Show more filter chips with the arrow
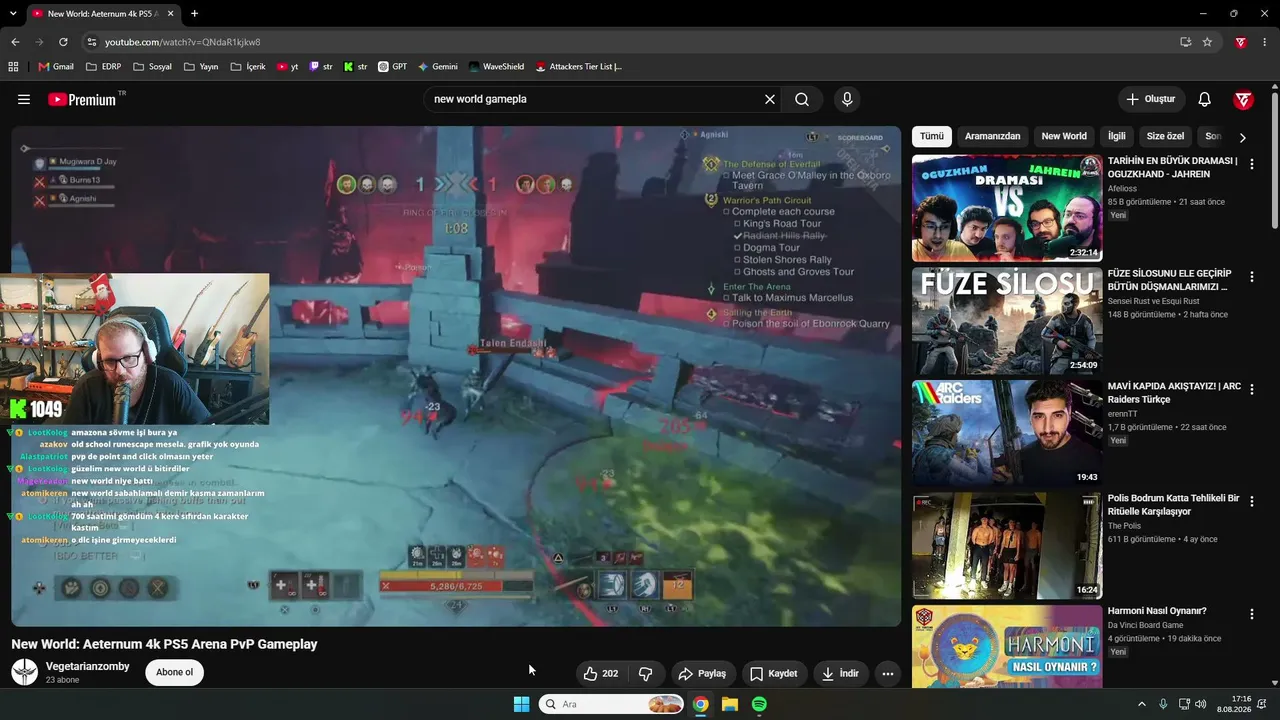Image resolution: width=1280 pixels, height=720 pixels. pyautogui.click(x=1242, y=137)
